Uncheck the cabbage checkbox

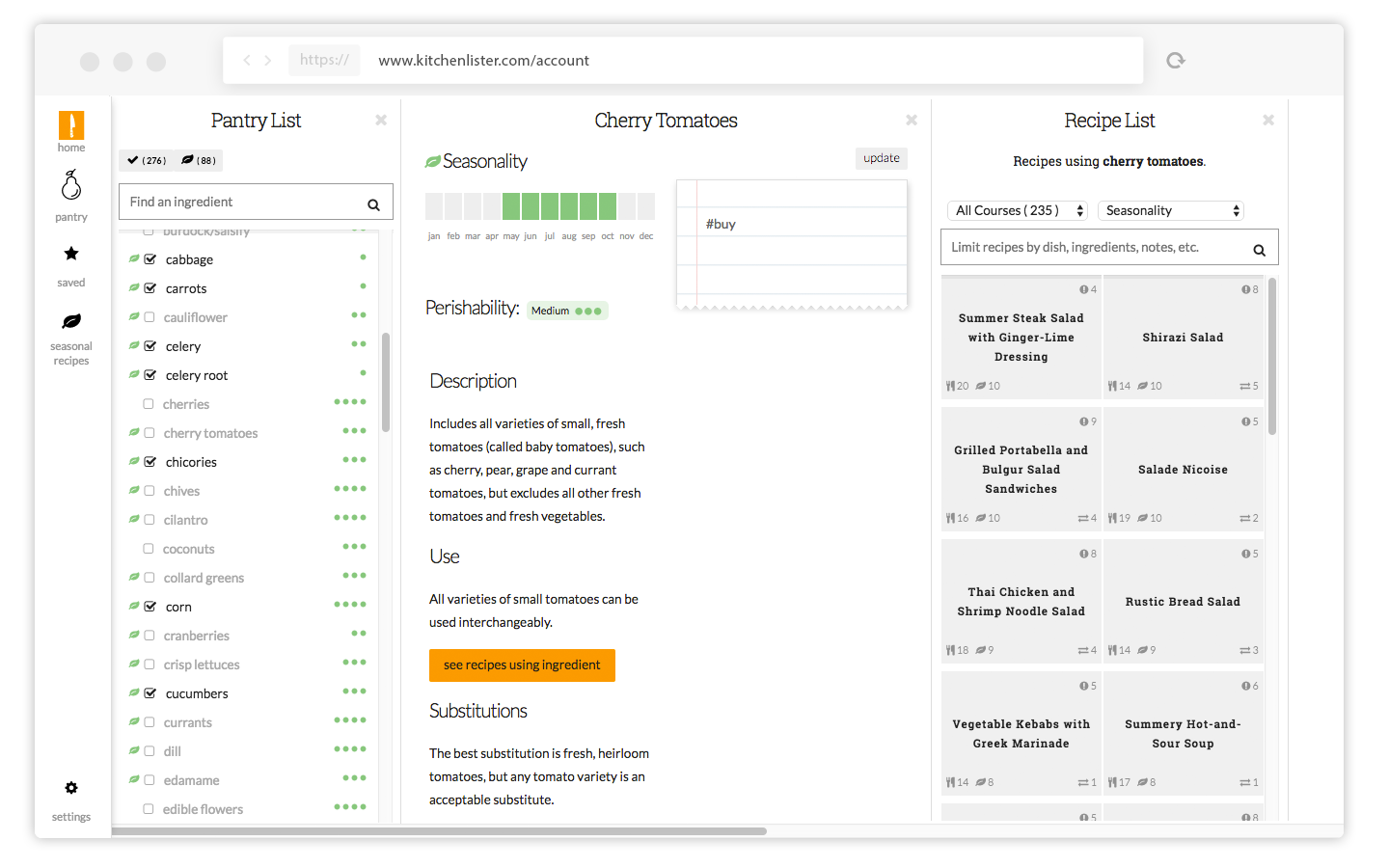[x=150, y=258]
